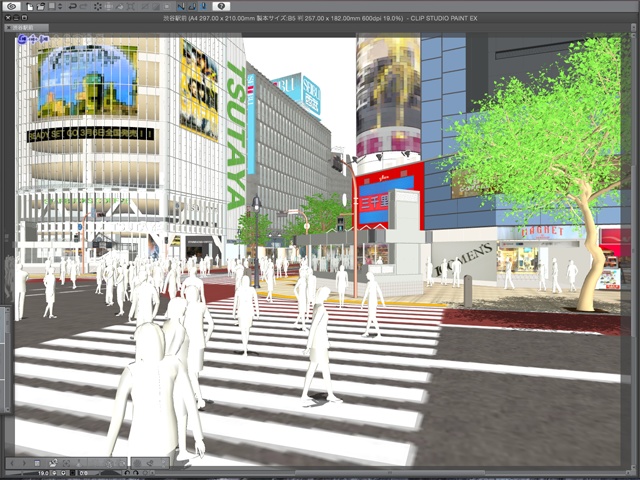Image resolution: width=640 pixels, height=480 pixels.
Task: Zoom in using status bar button
Action: tap(63, 473)
